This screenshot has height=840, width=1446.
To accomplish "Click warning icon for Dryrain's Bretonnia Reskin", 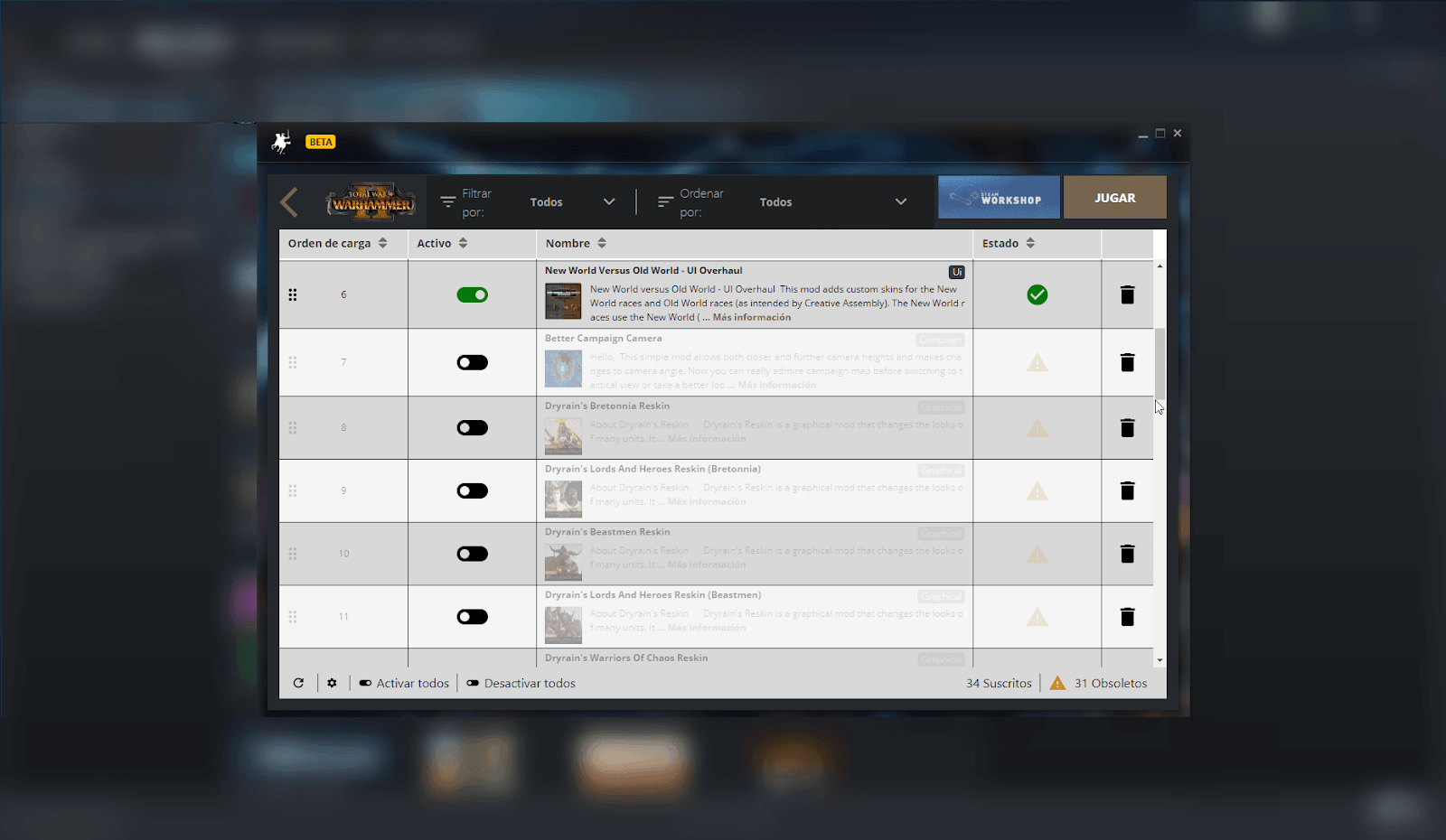I will click(1038, 427).
